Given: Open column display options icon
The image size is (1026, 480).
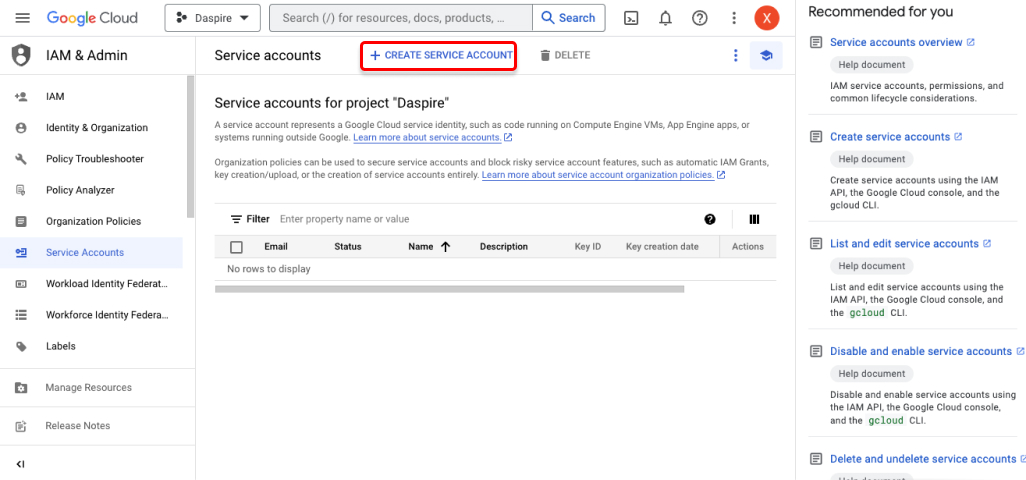Looking at the screenshot, I should pyautogui.click(x=754, y=220).
